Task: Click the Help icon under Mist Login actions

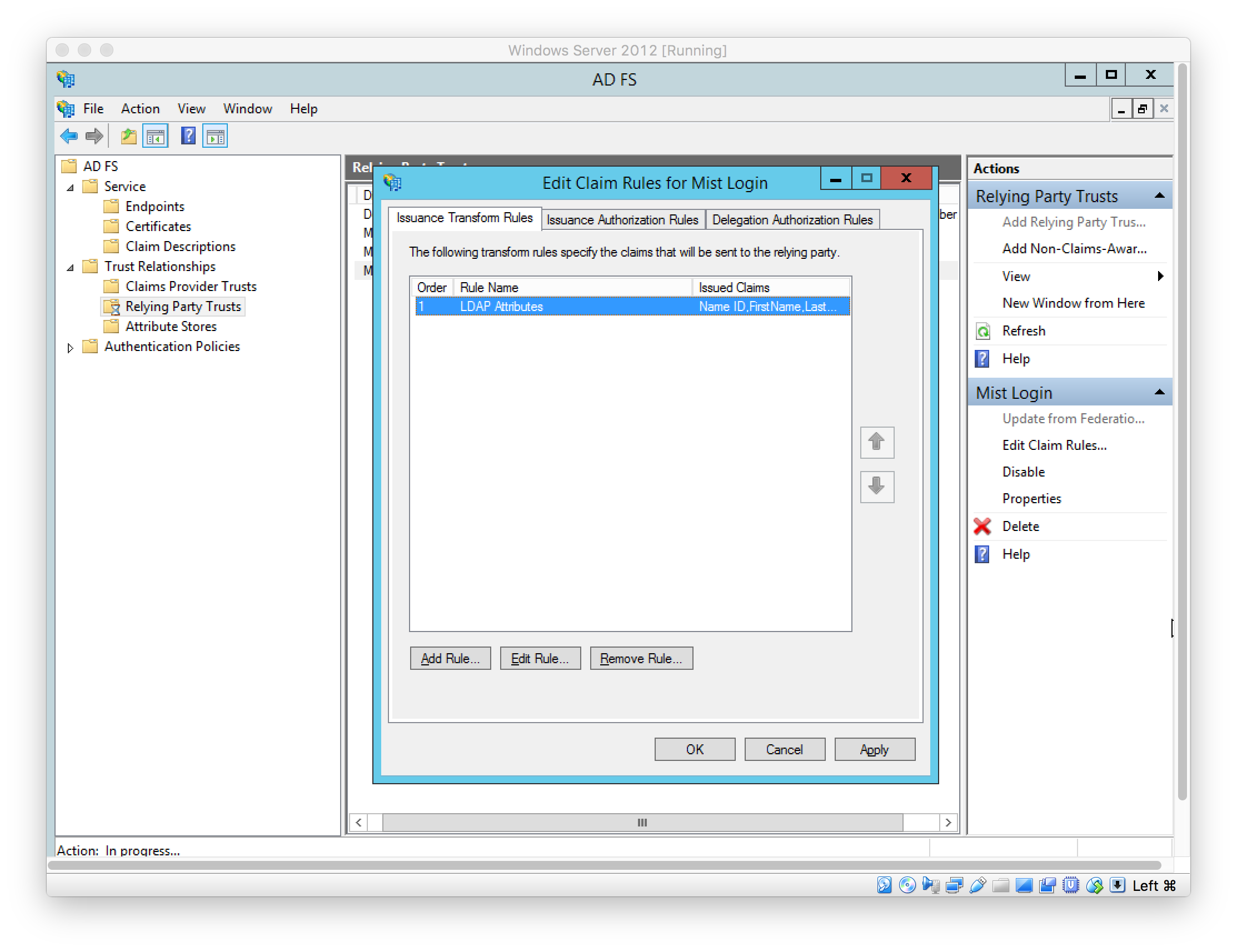Action: coord(982,554)
